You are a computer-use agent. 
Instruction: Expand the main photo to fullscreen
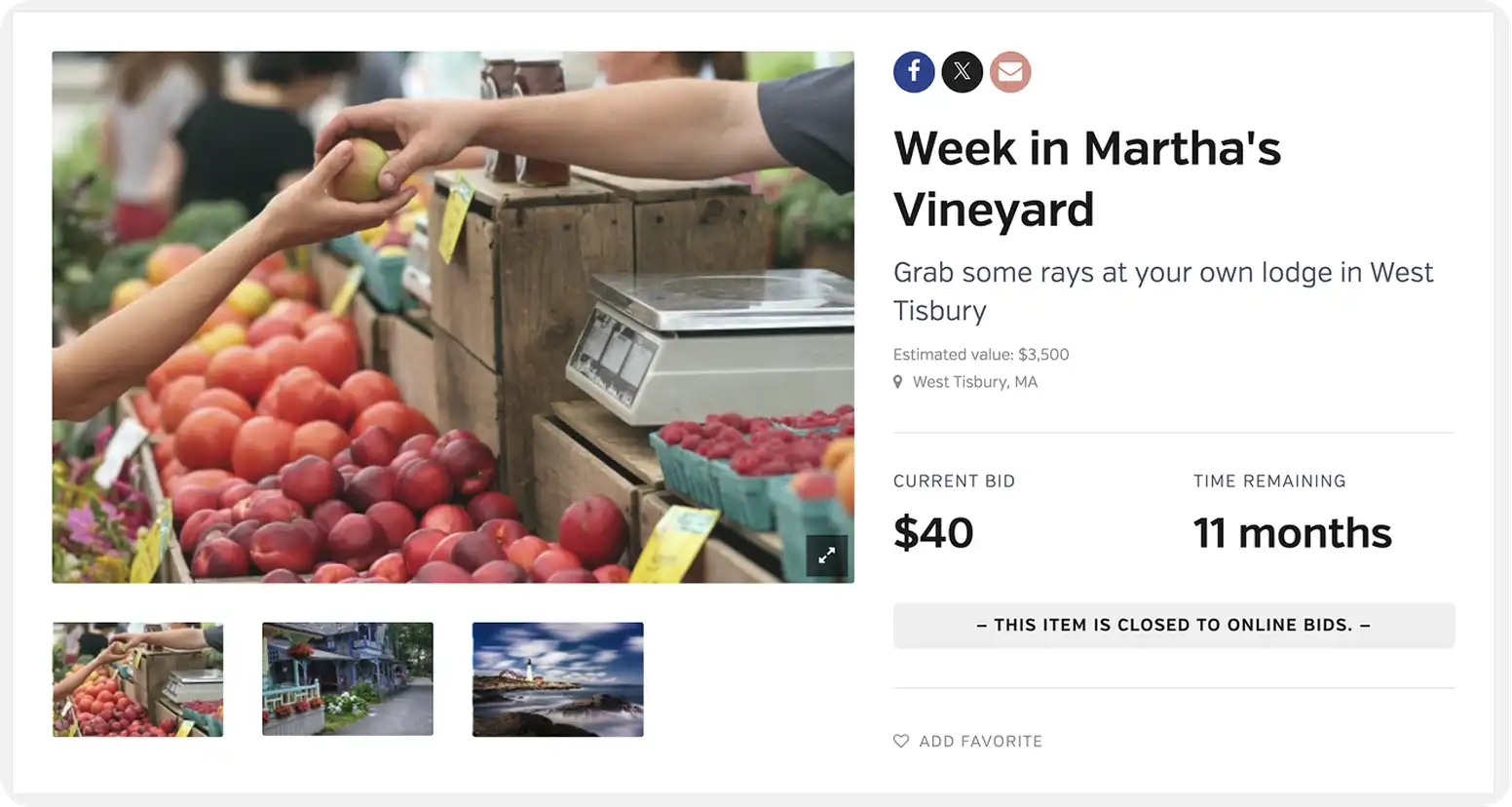(826, 556)
